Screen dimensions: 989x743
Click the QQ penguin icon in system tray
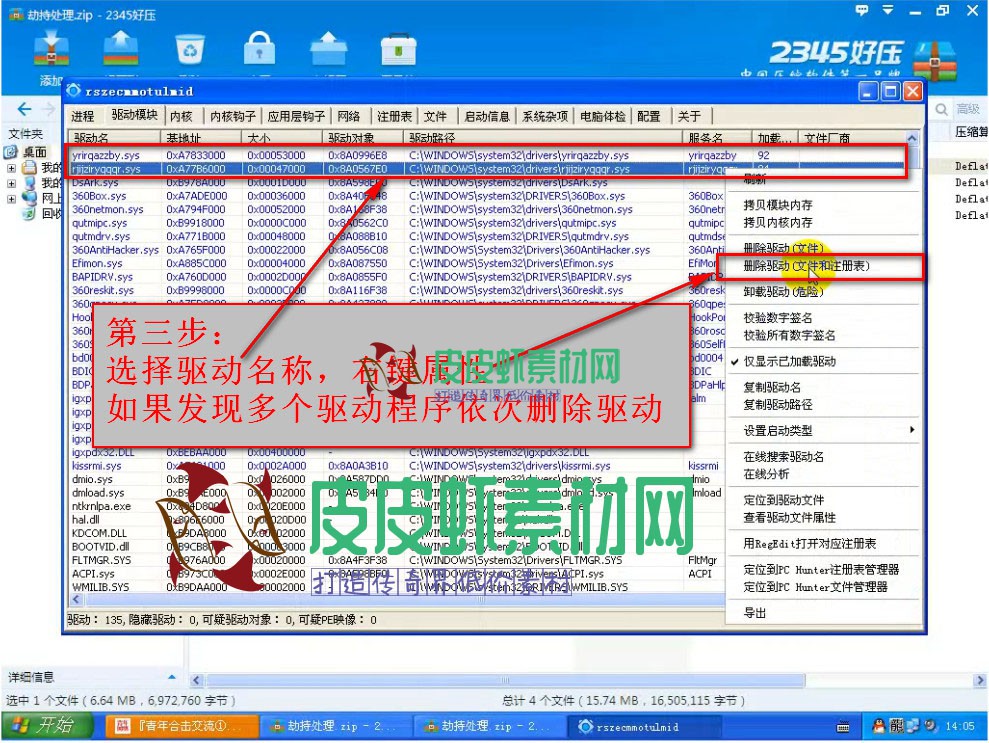point(879,726)
